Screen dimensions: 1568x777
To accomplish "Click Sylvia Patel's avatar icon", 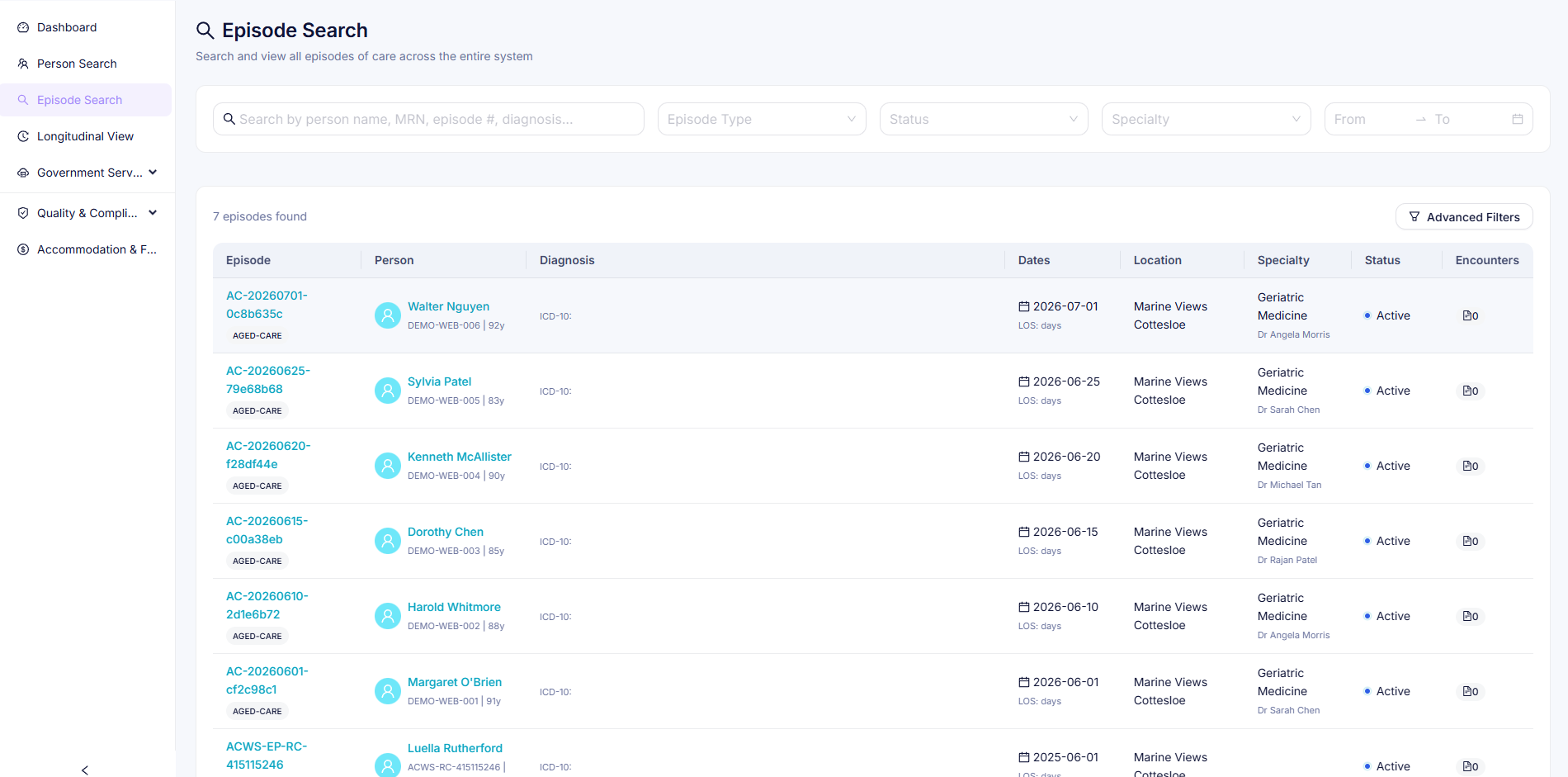I will (388, 391).
